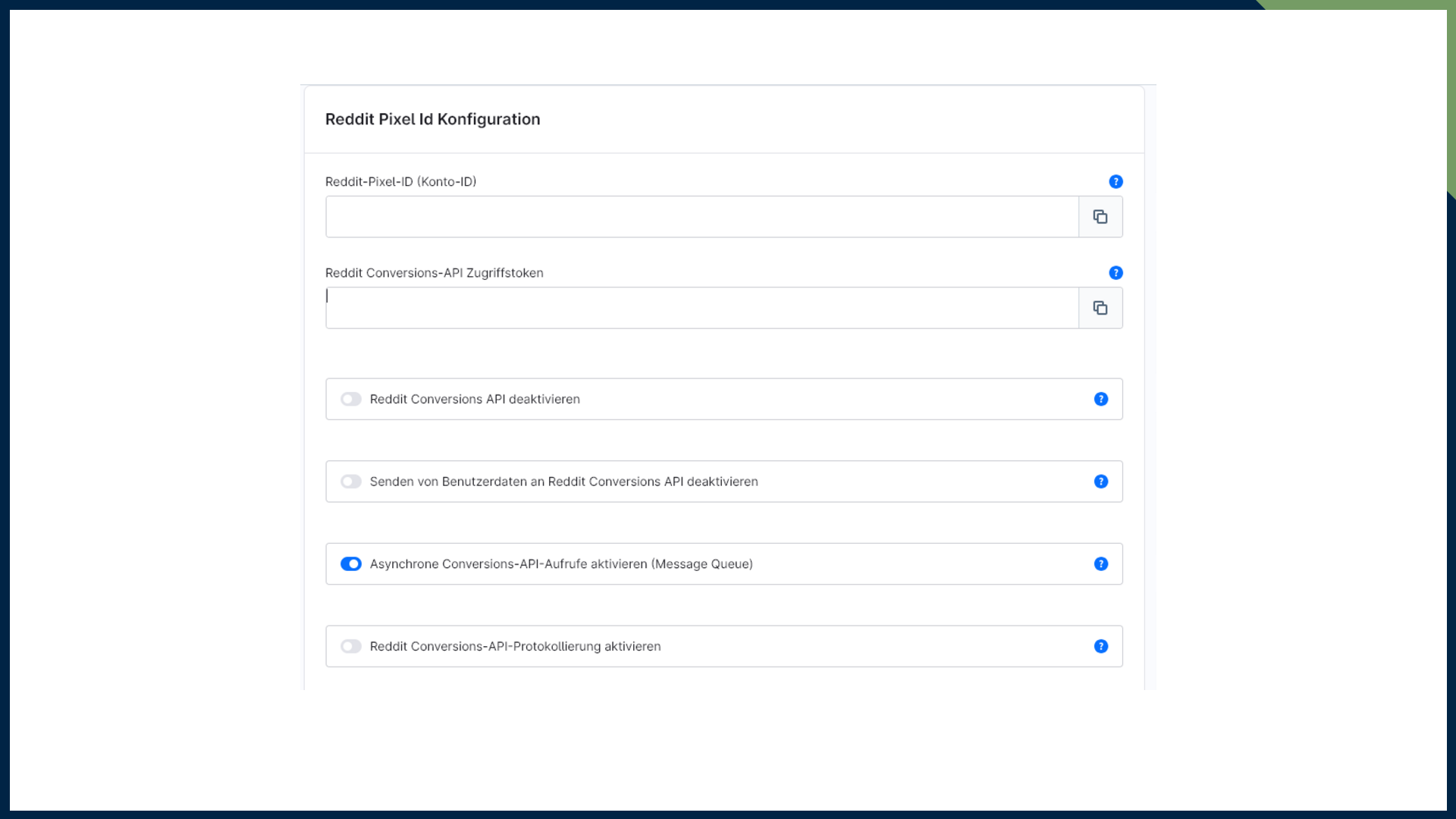Click into the Reddit-Pixel-ID input field
The image size is (1456, 819).
pyautogui.click(x=701, y=217)
